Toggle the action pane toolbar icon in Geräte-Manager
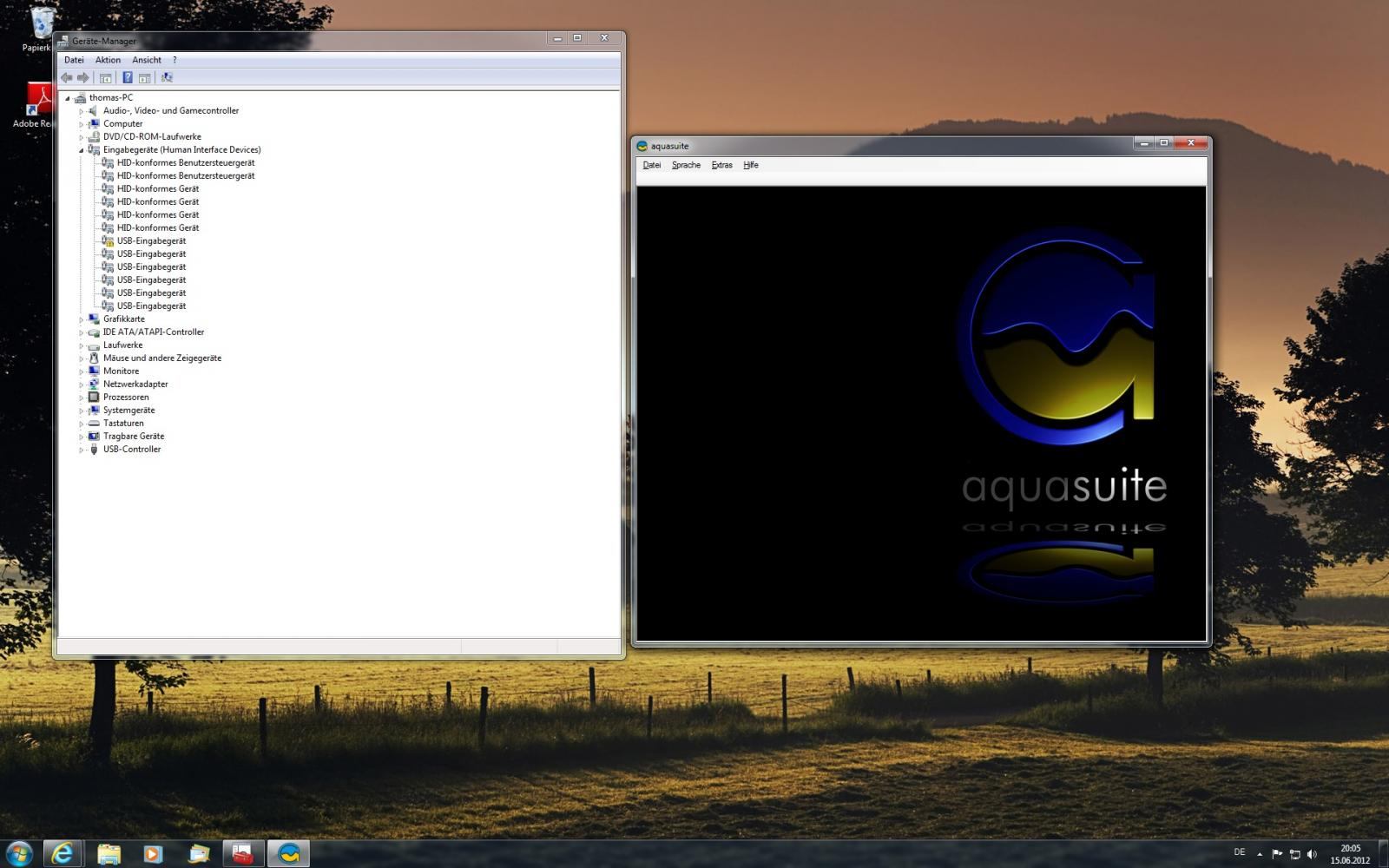 pyautogui.click(x=145, y=78)
